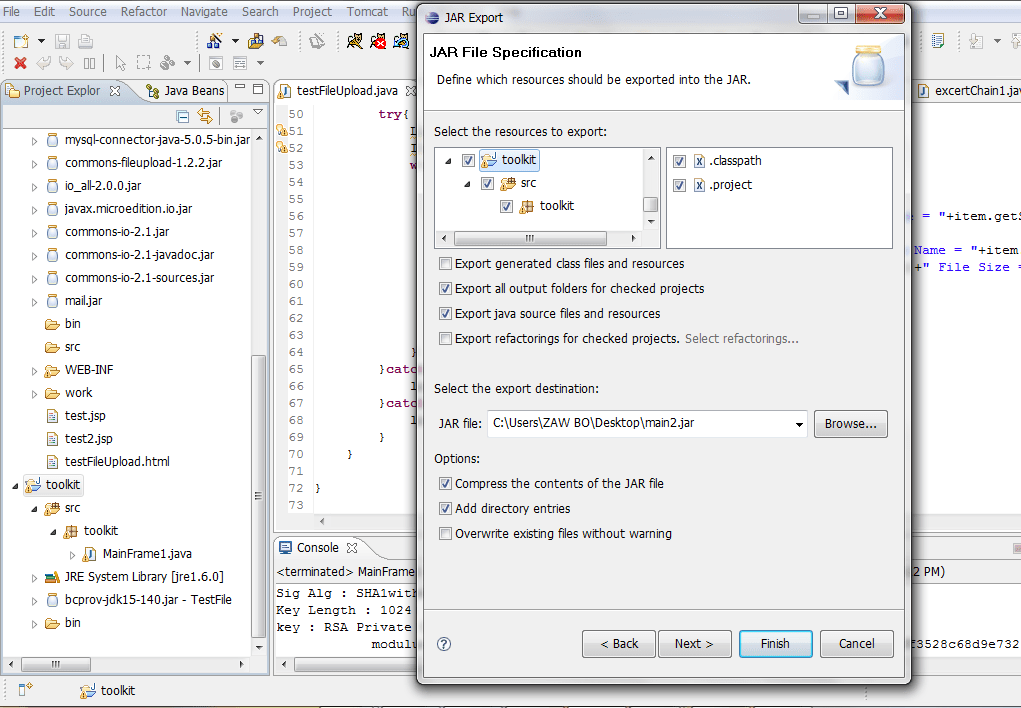This screenshot has height=708, width=1021.
Task: Click the Print toolbar icon
Action: (x=86, y=41)
